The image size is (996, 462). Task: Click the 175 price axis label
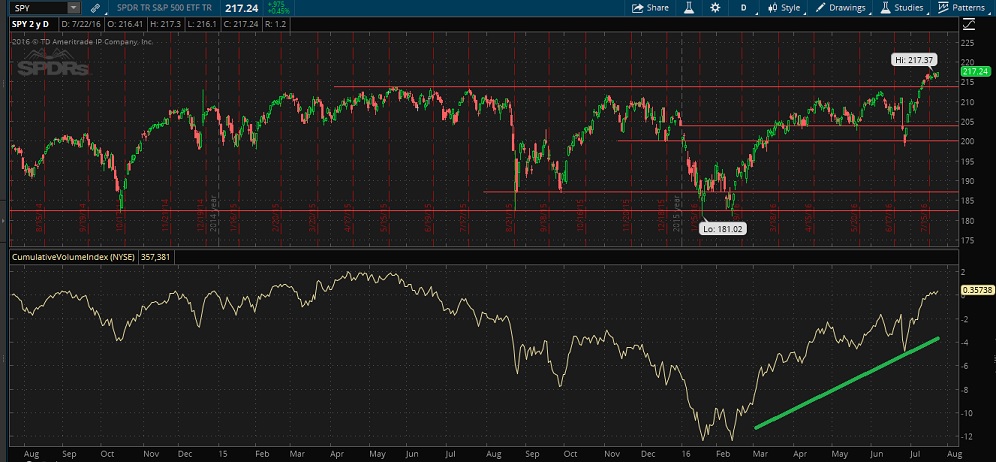point(968,240)
